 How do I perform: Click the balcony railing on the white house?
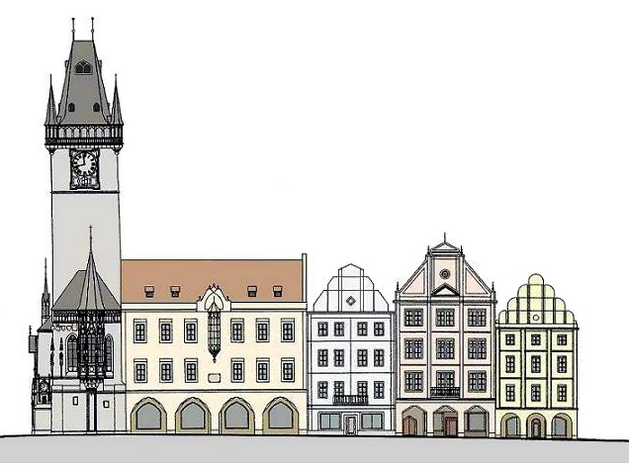tap(349, 399)
